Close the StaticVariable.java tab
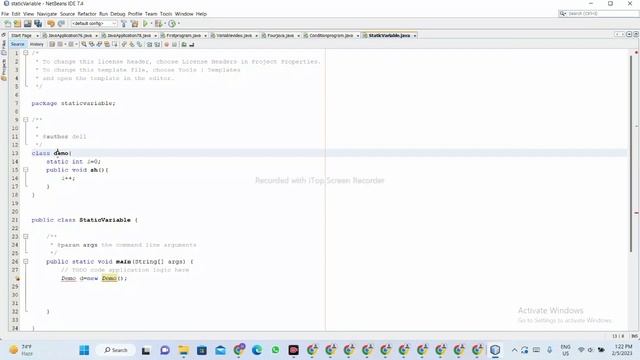The image size is (640, 360). tap(415, 36)
